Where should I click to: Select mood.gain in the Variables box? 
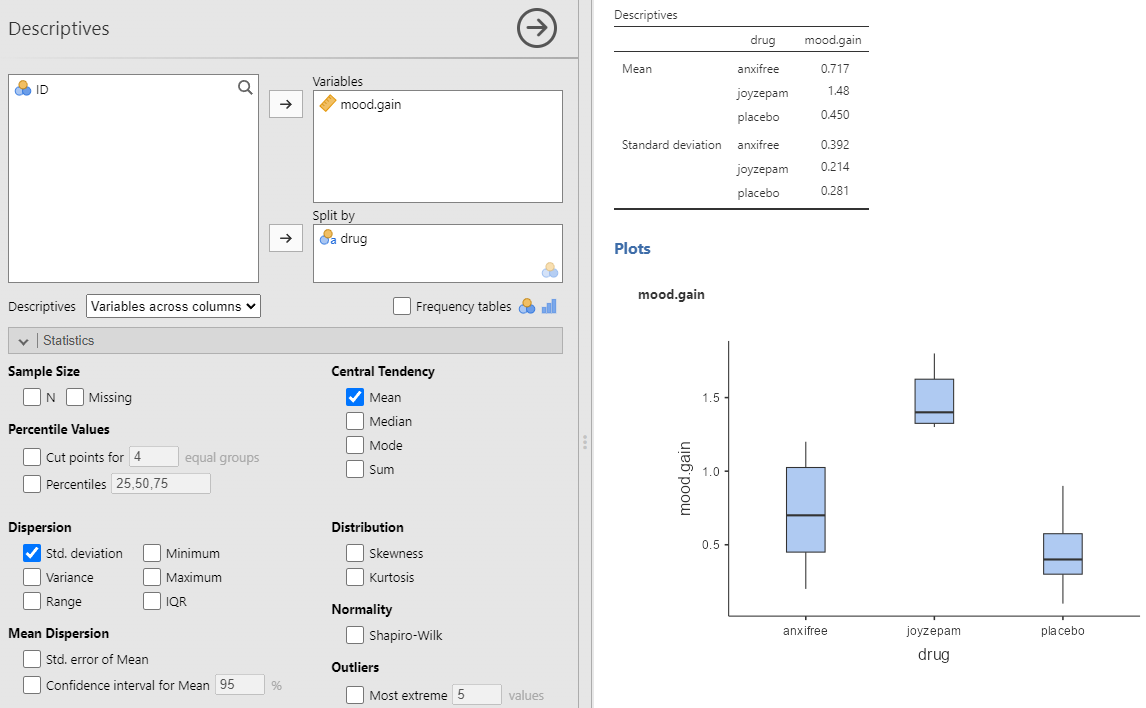click(370, 104)
